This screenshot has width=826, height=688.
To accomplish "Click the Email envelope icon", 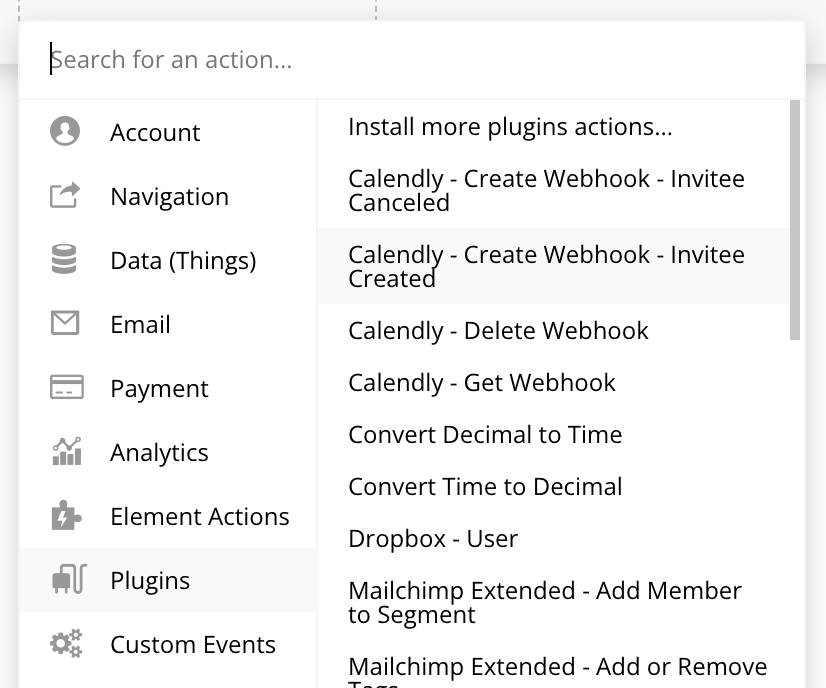I will [x=65, y=323].
